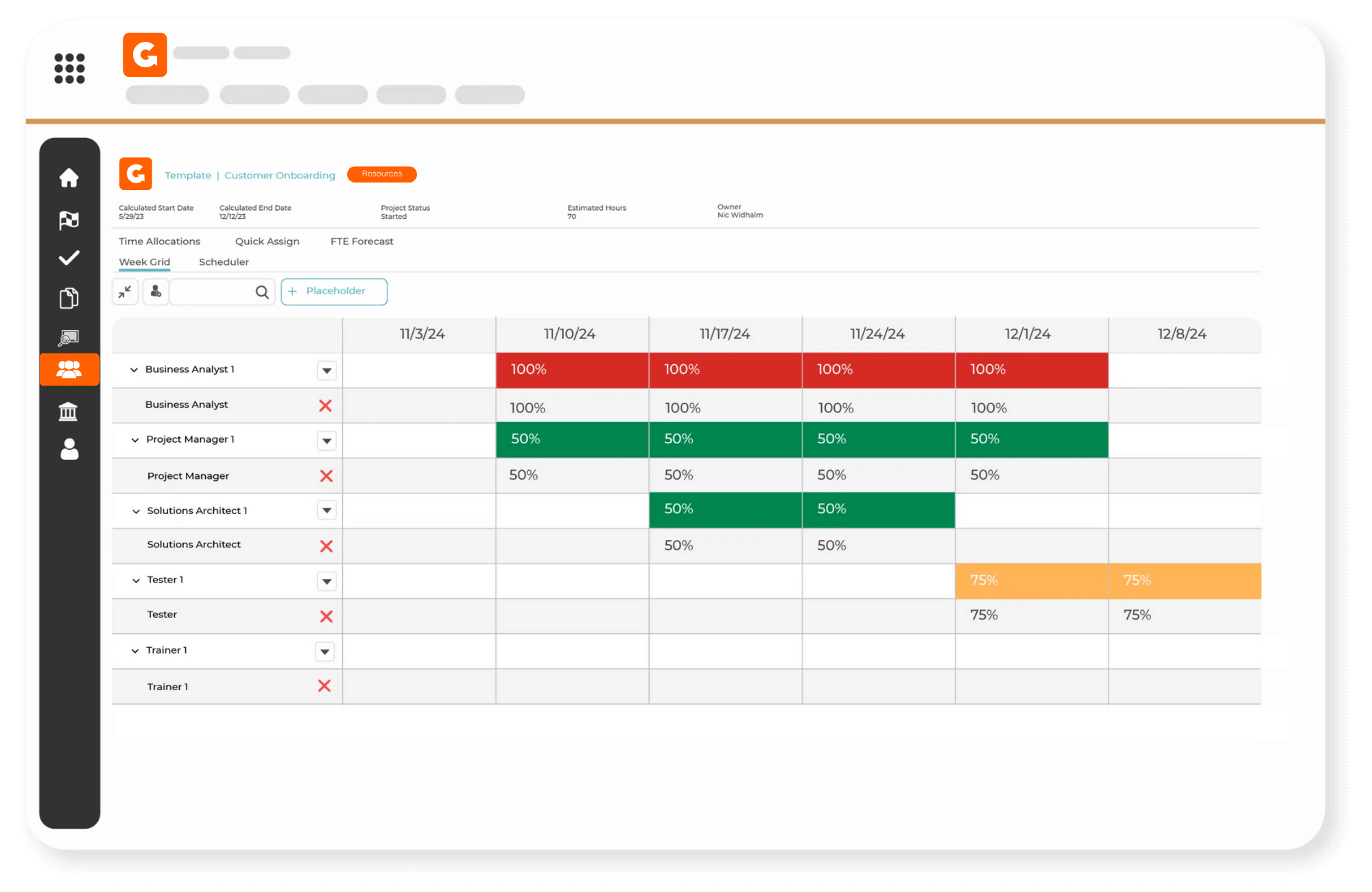Open the documents sidebar icon
Viewport: 1372px width, 892px height.
(x=69, y=298)
